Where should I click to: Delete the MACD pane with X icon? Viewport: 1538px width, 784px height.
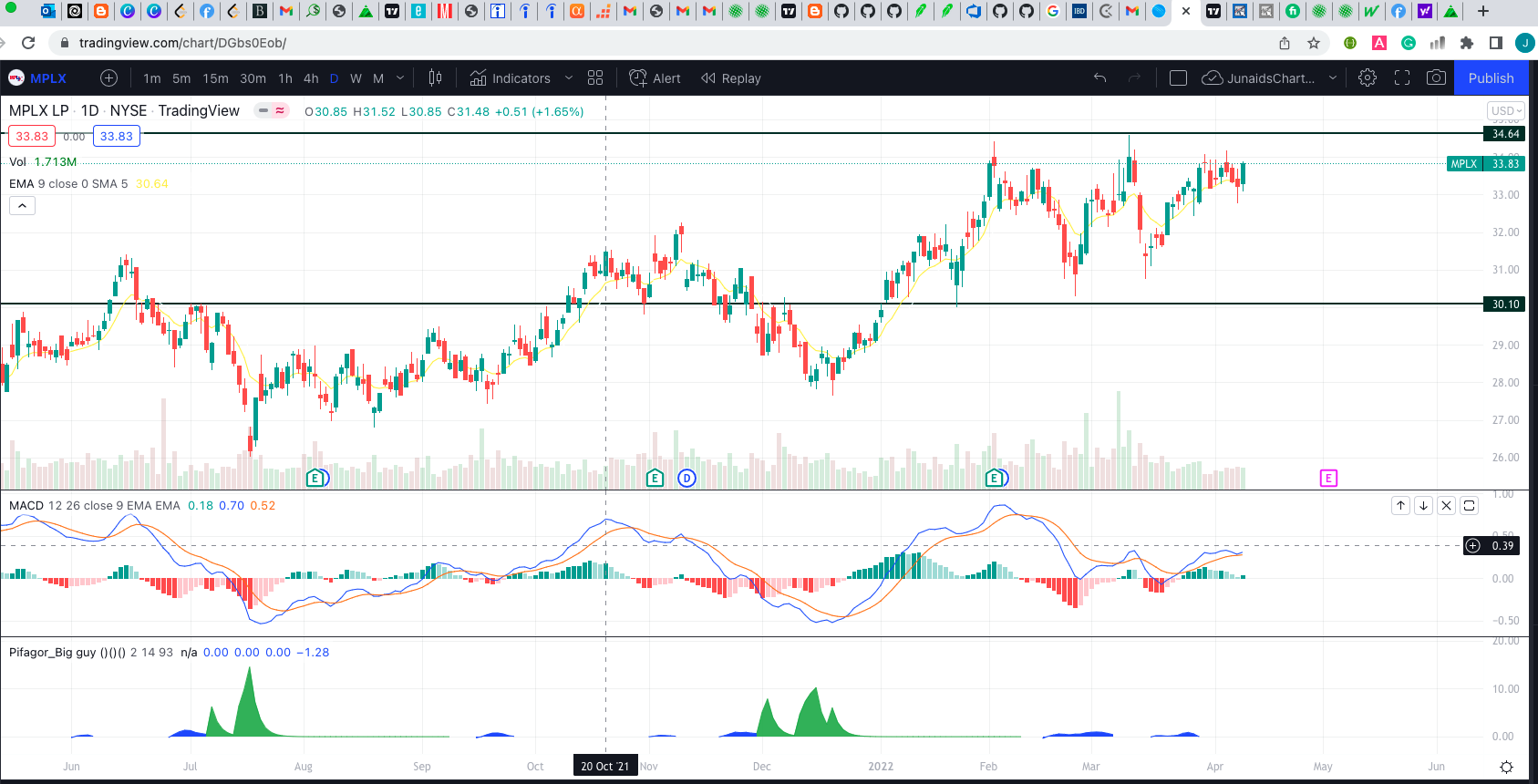pos(1446,505)
